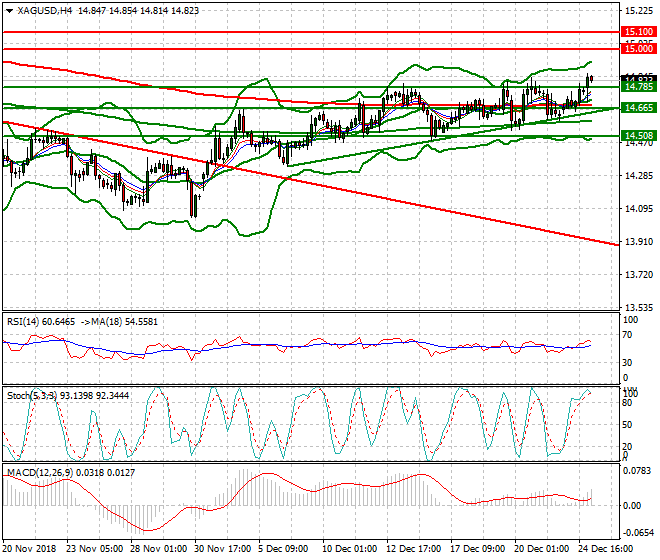This screenshot has width=660, height=560.
Task: Click the Stochastic scale value 80
Action: click(x=627, y=403)
